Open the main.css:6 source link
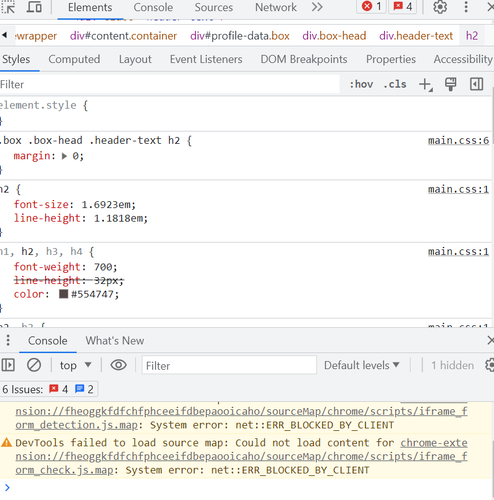Screen dimensions: 494x500 [458, 141]
